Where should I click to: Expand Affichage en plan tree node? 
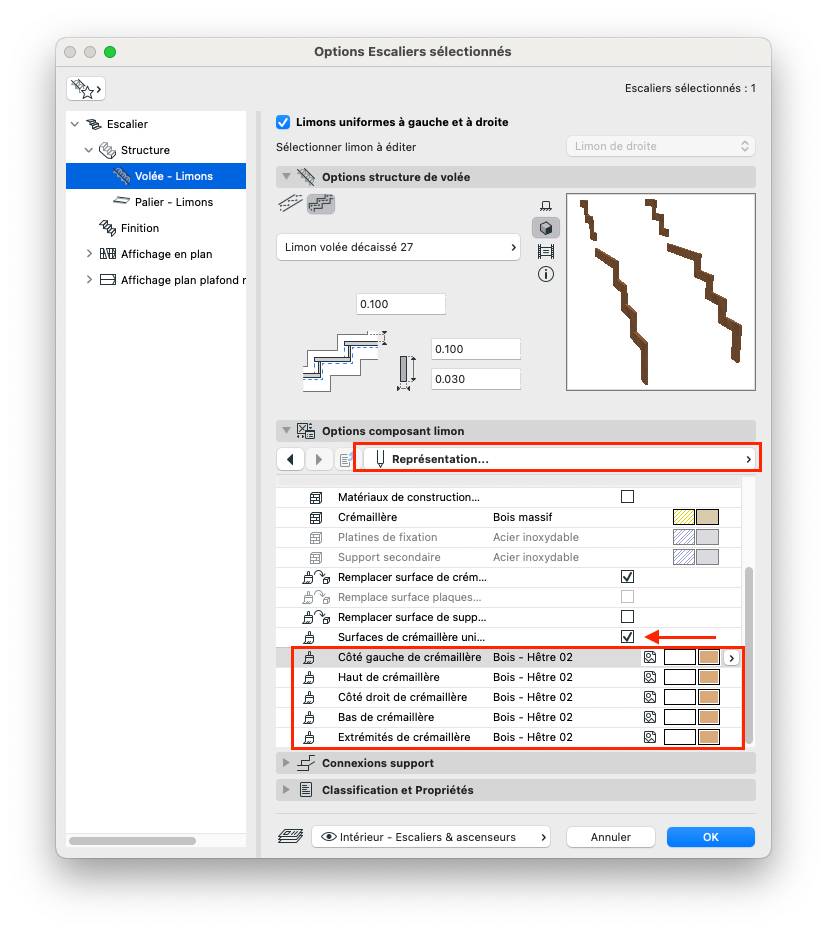(x=89, y=254)
